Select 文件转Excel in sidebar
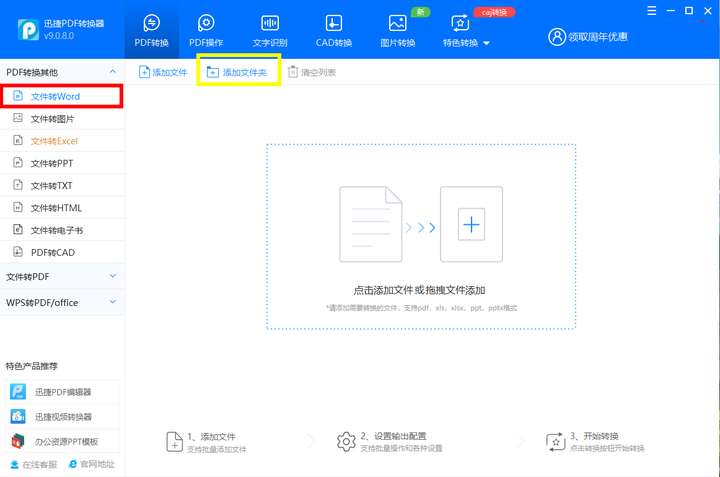The height and width of the screenshot is (477, 720). pos(62,141)
